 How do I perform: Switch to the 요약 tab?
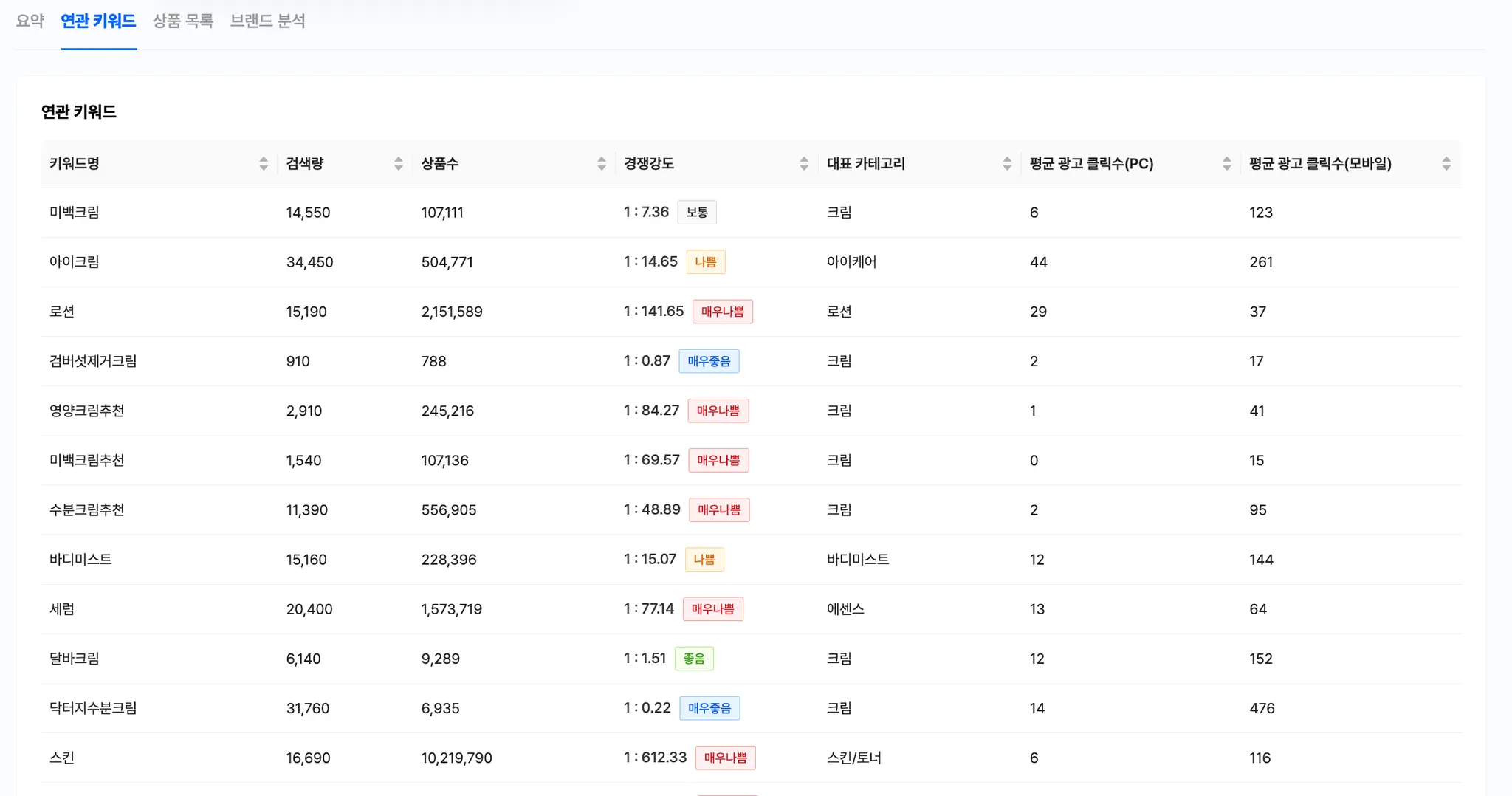pyautogui.click(x=30, y=21)
